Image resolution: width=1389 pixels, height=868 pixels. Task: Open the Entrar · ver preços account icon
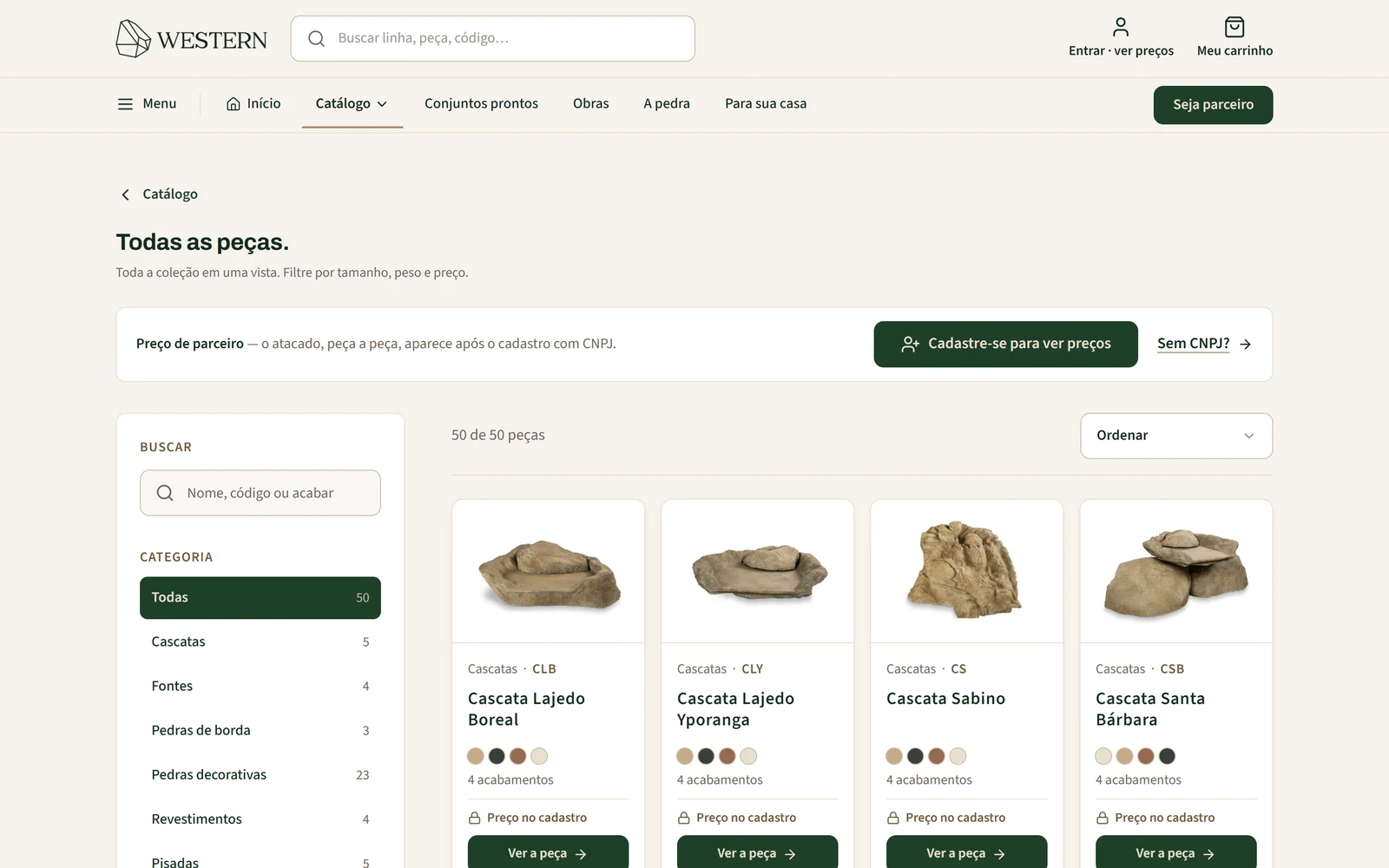pyautogui.click(x=1121, y=27)
